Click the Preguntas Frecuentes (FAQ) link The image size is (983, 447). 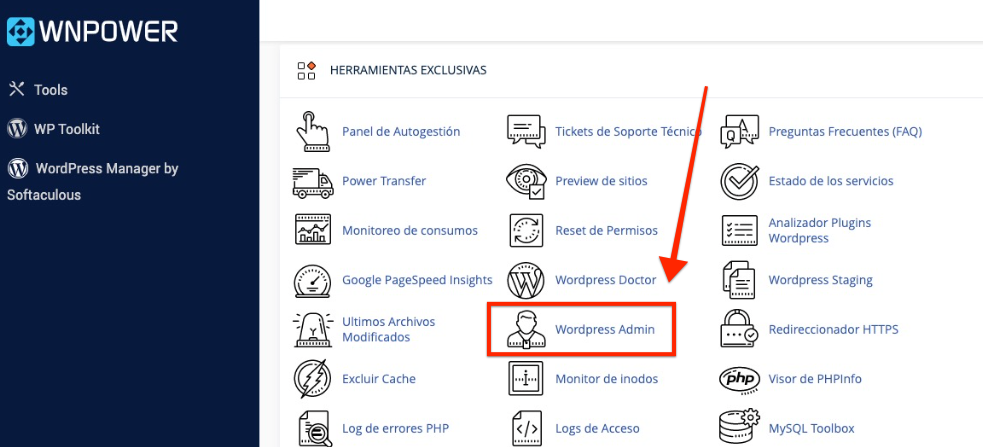point(844,131)
